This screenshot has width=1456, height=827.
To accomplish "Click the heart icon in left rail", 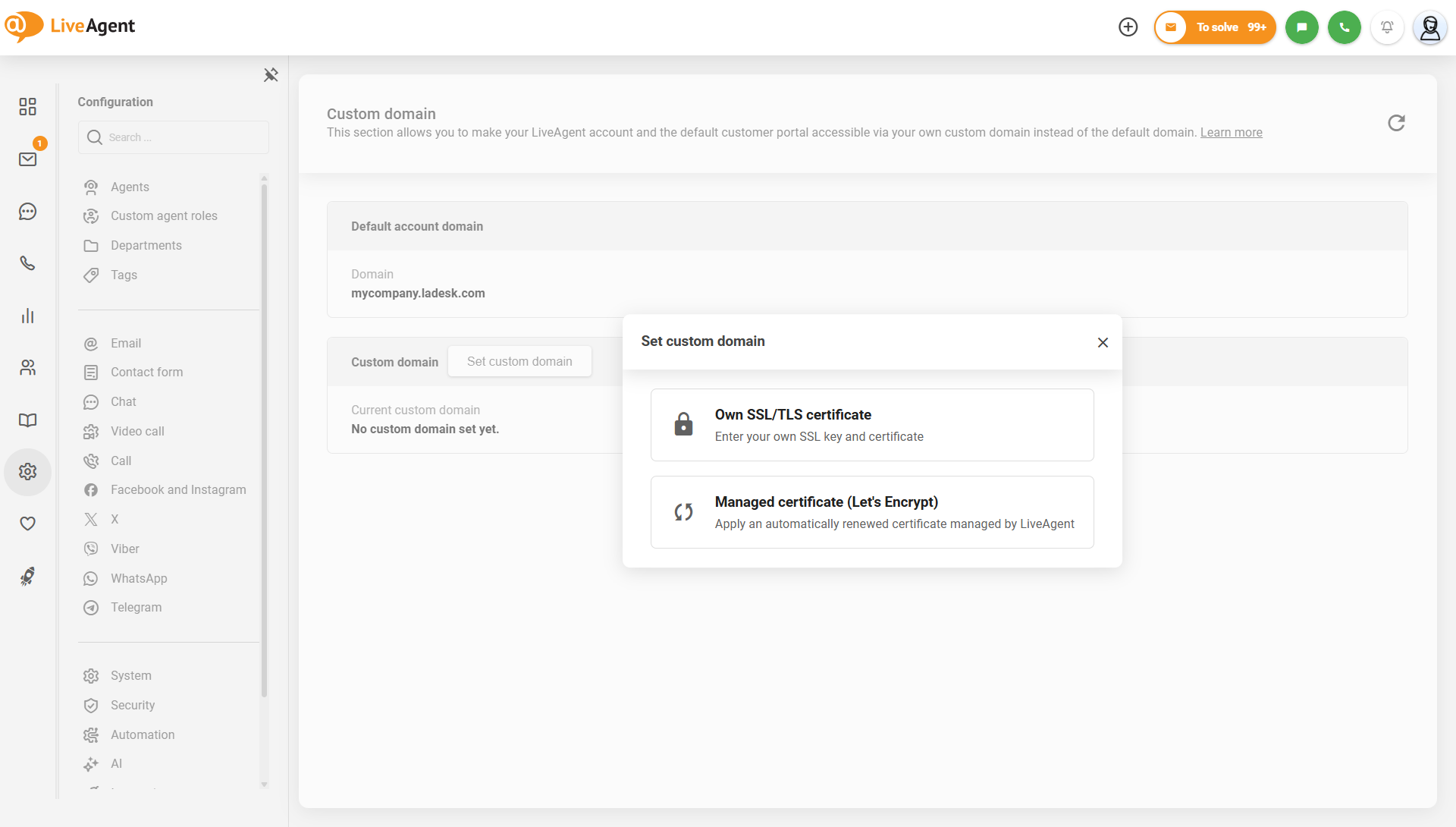I will click(28, 524).
